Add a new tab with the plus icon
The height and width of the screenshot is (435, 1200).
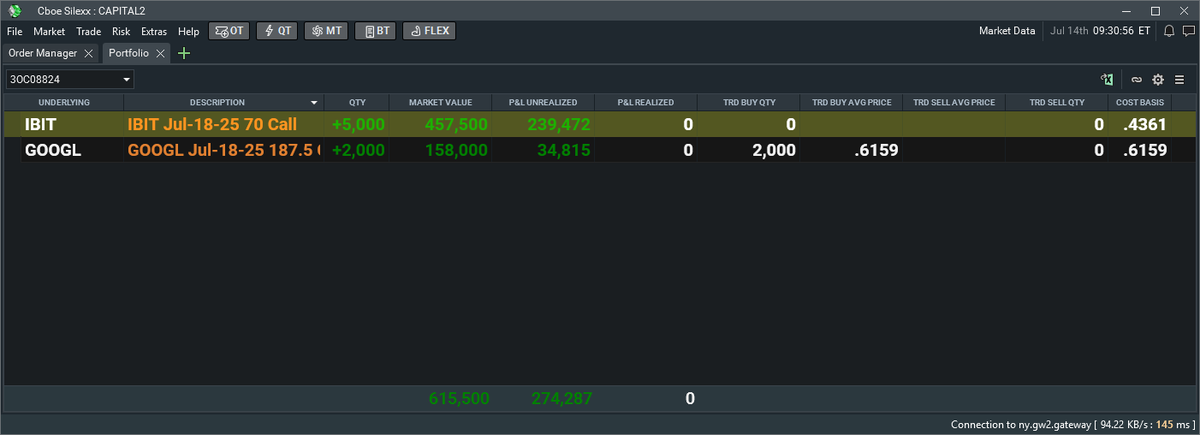183,53
